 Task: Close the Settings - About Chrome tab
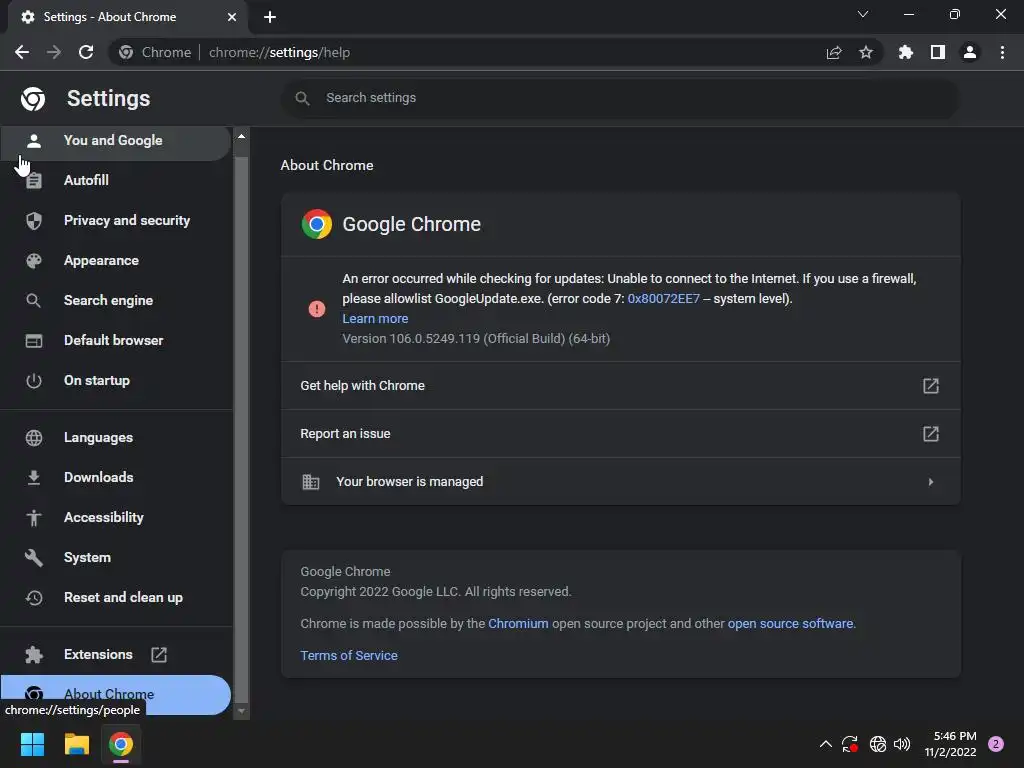click(x=232, y=17)
